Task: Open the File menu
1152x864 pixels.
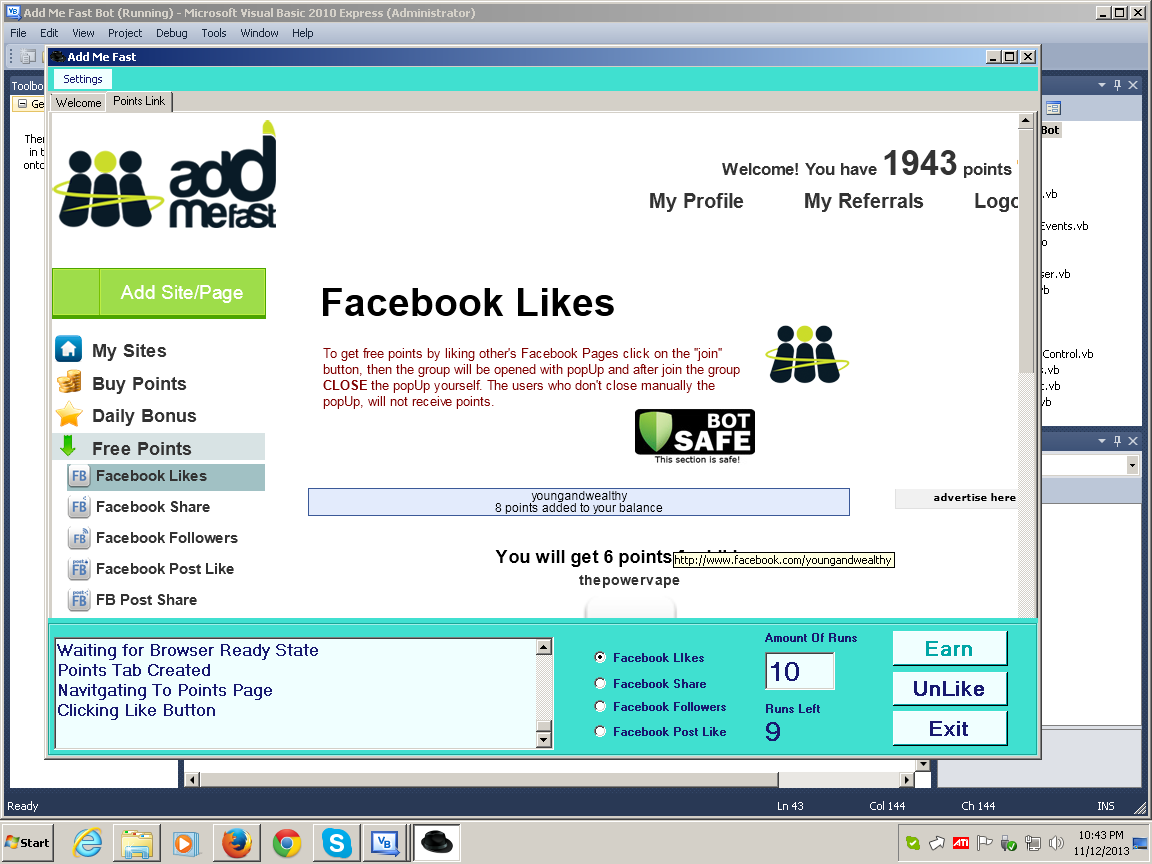Action: (x=18, y=33)
